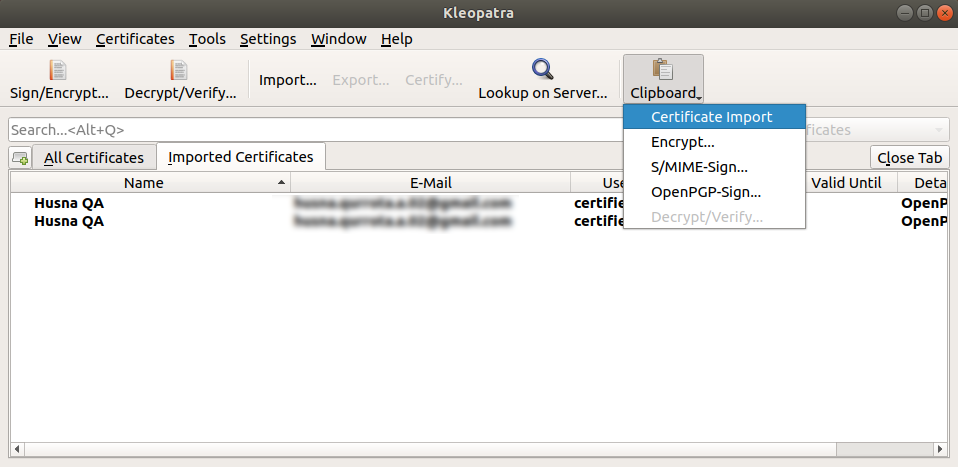
Task: Open the View menu
Action: [65, 39]
